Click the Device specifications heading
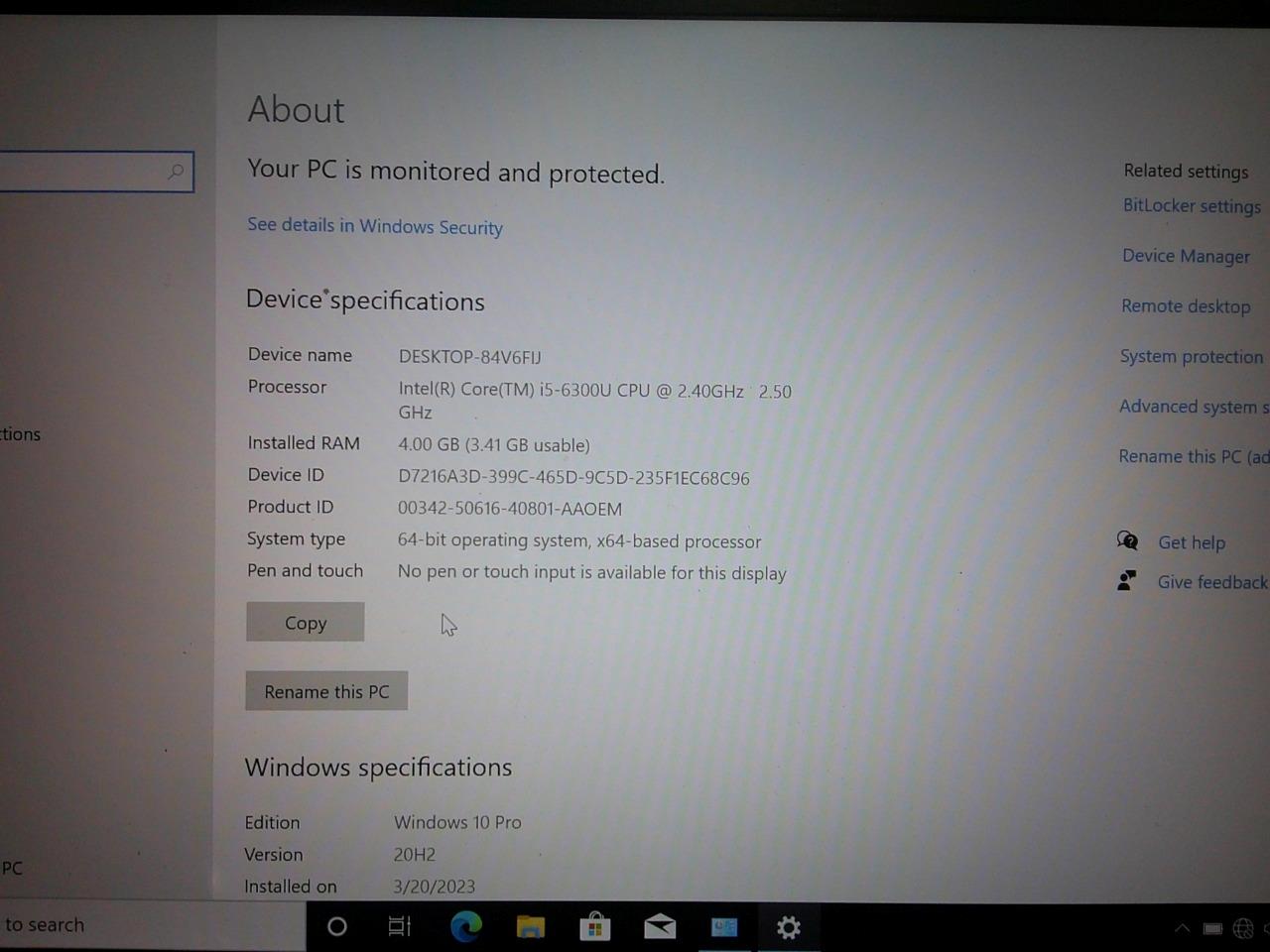The height and width of the screenshot is (952, 1270). [x=365, y=300]
